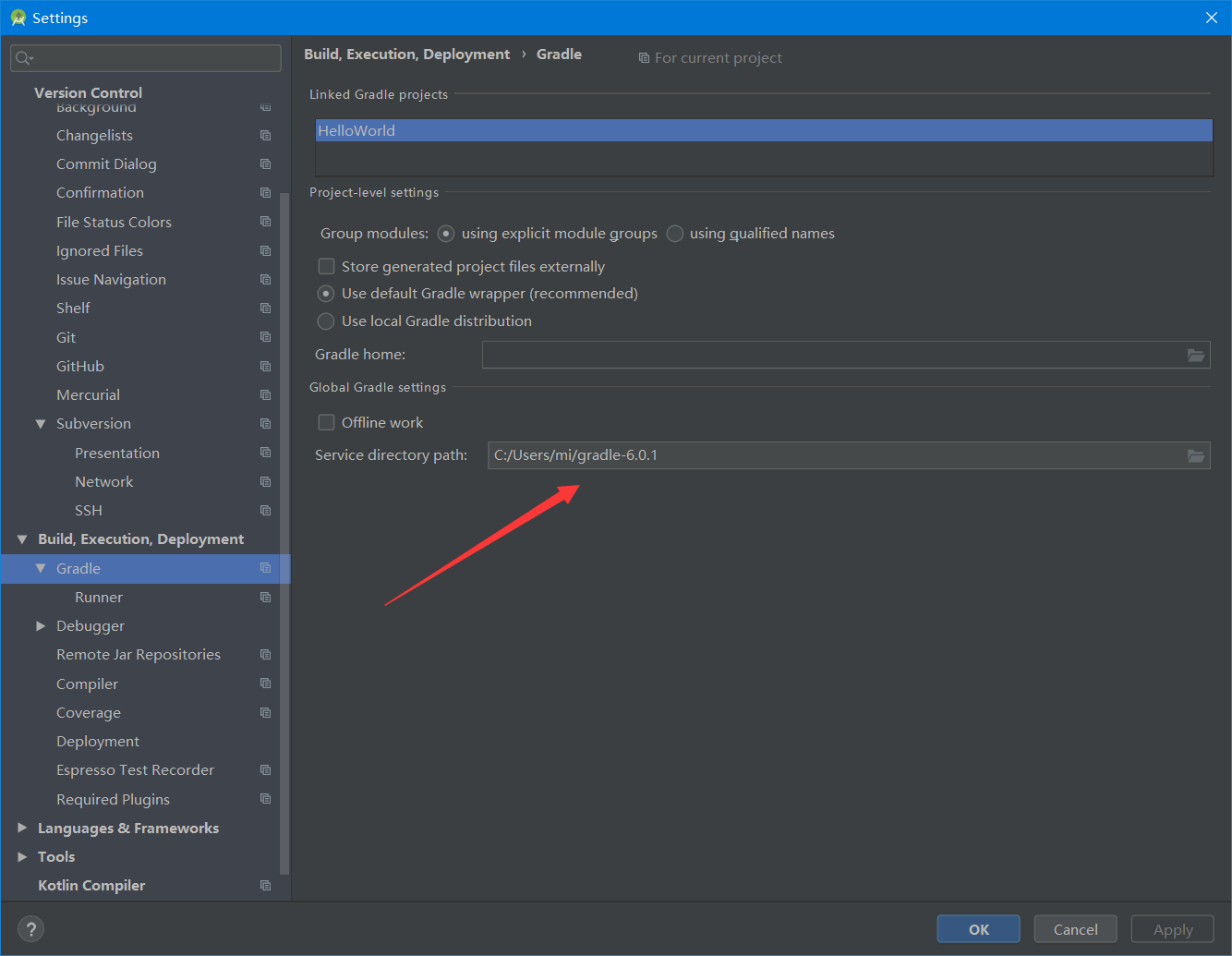Click project-level icon next to Ignored Files
Screen dimensions: 1232x956
click(x=265, y=251)
